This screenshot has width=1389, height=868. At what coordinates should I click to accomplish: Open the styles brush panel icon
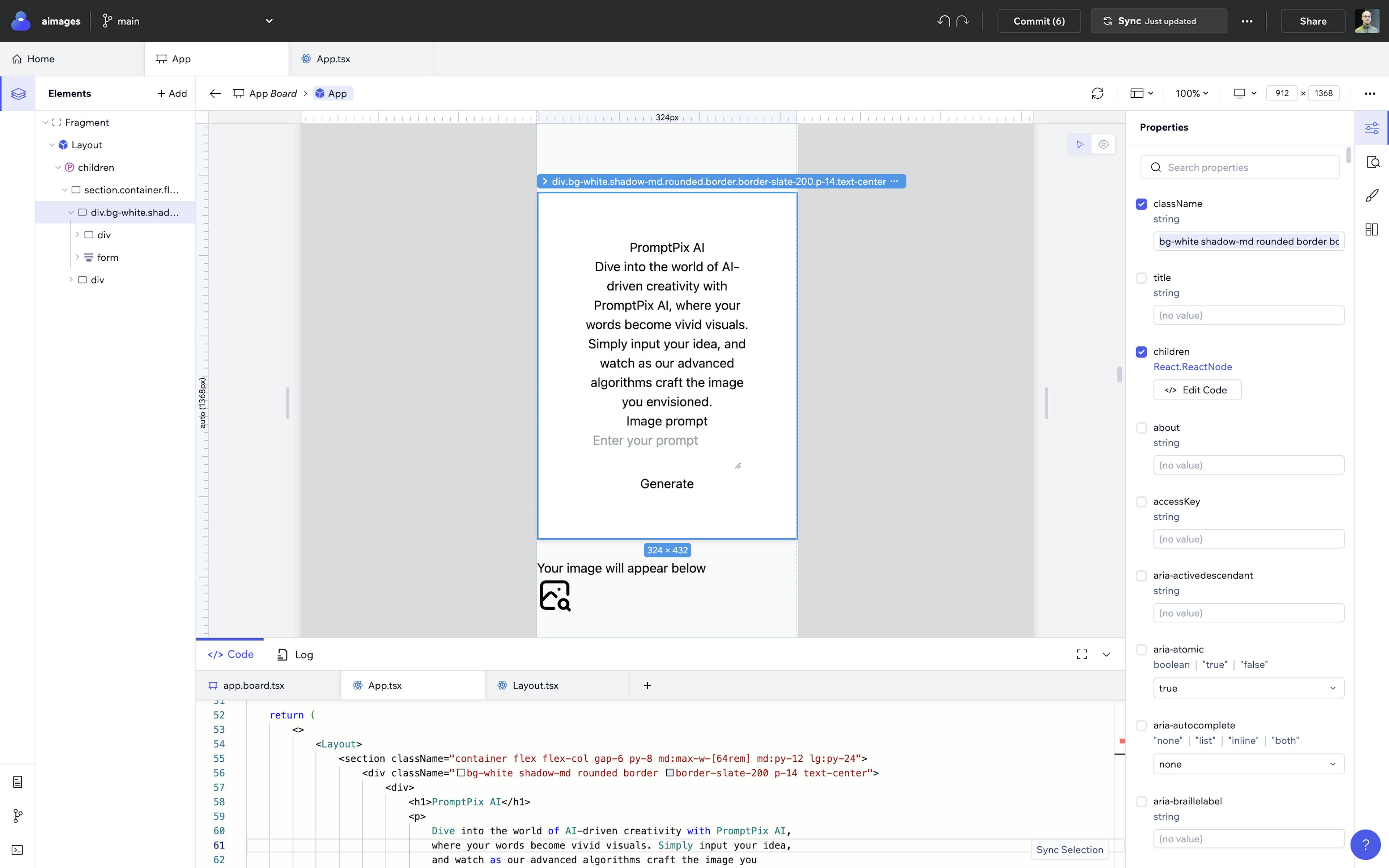tap(1371, 196)
